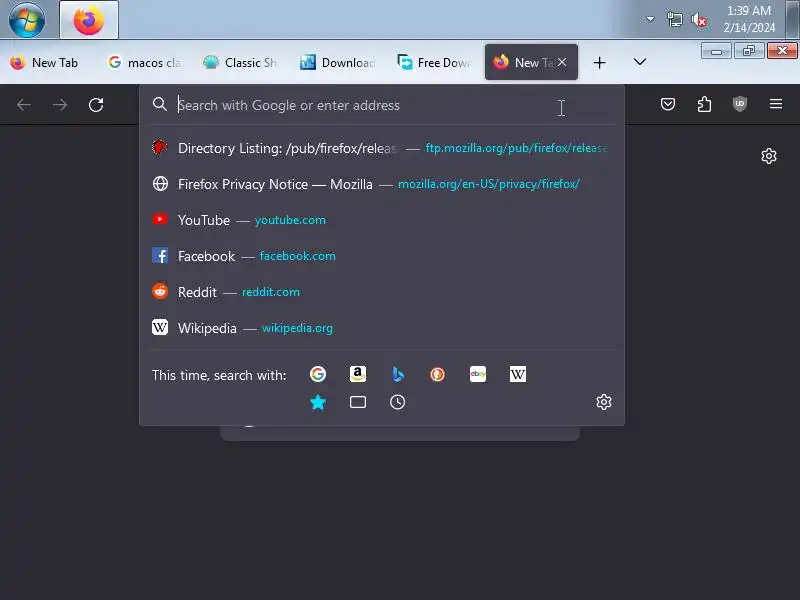The width and height of the screenshot is (800, 600).
Task: Open the Firefox Privacy Notice suggestion
Action: click(382, 184)
